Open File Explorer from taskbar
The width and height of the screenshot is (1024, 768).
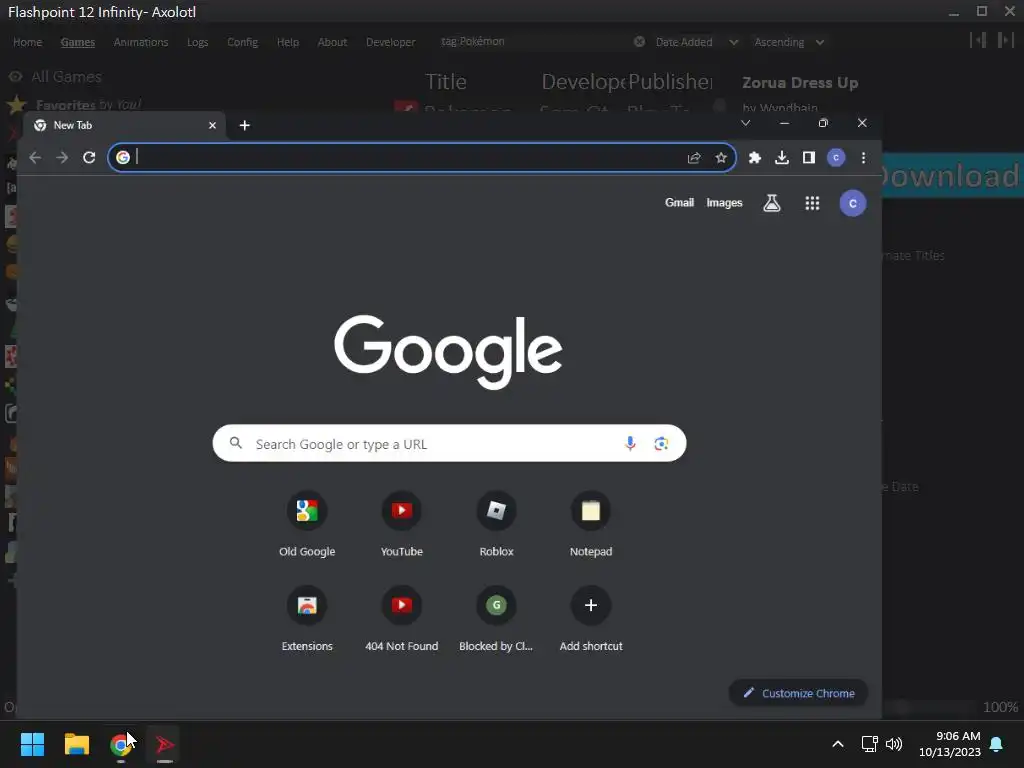(76, 744)
